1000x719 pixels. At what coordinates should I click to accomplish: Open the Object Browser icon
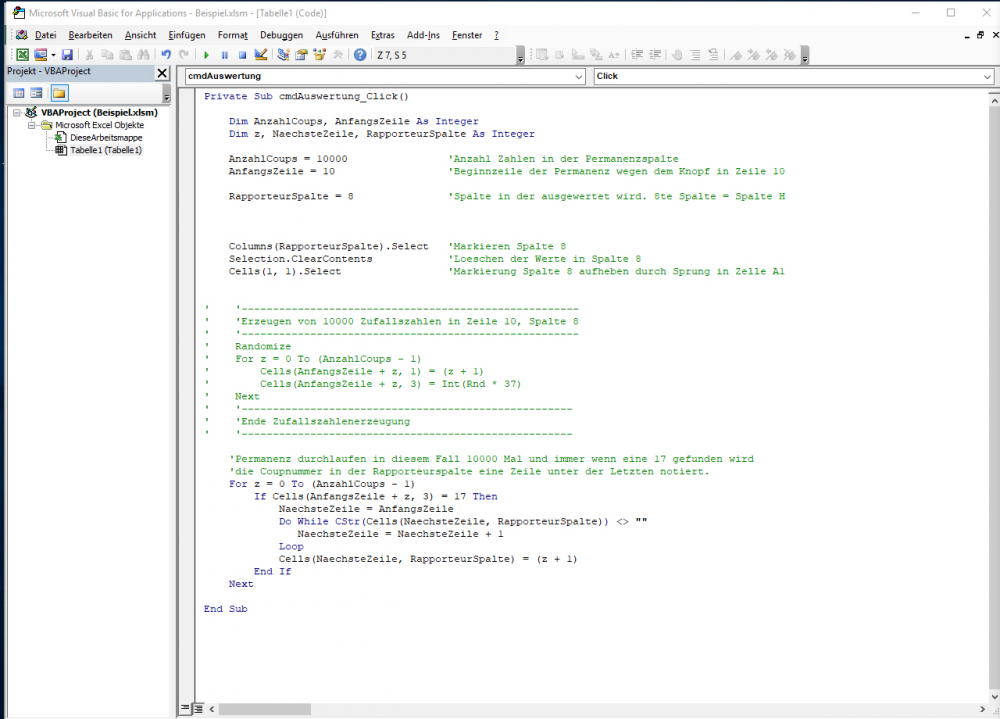point(320,55)
